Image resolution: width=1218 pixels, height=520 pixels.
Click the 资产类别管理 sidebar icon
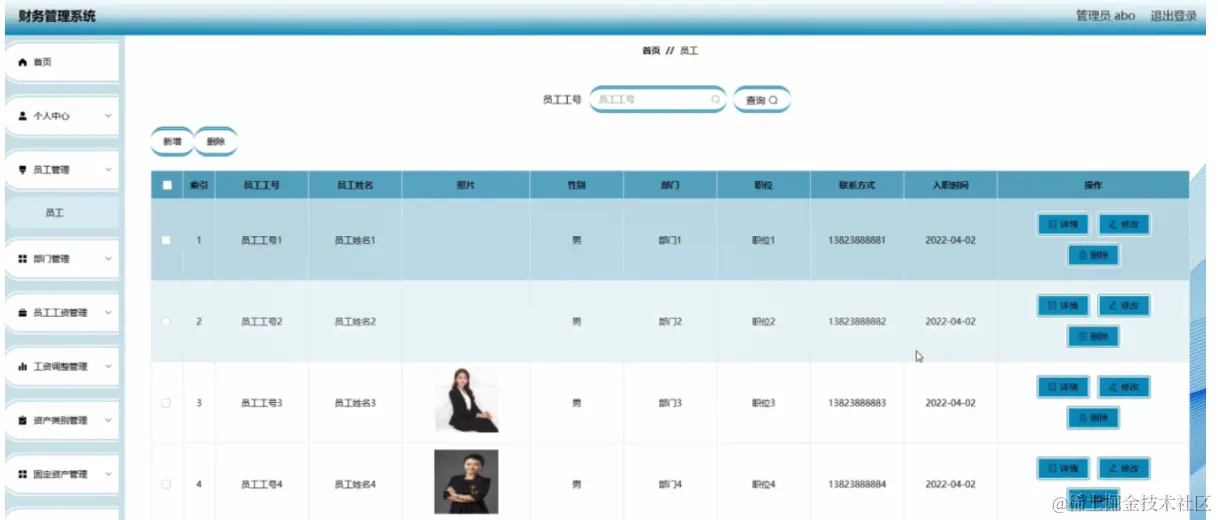click(x=22, y=421)
